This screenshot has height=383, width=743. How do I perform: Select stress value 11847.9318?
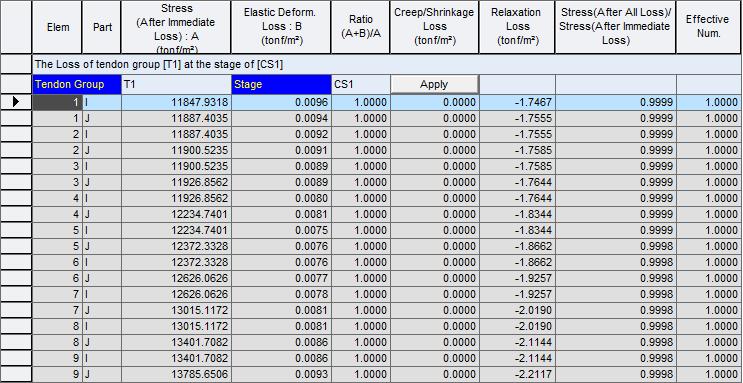pyautogui.click(x=176, y=102)
